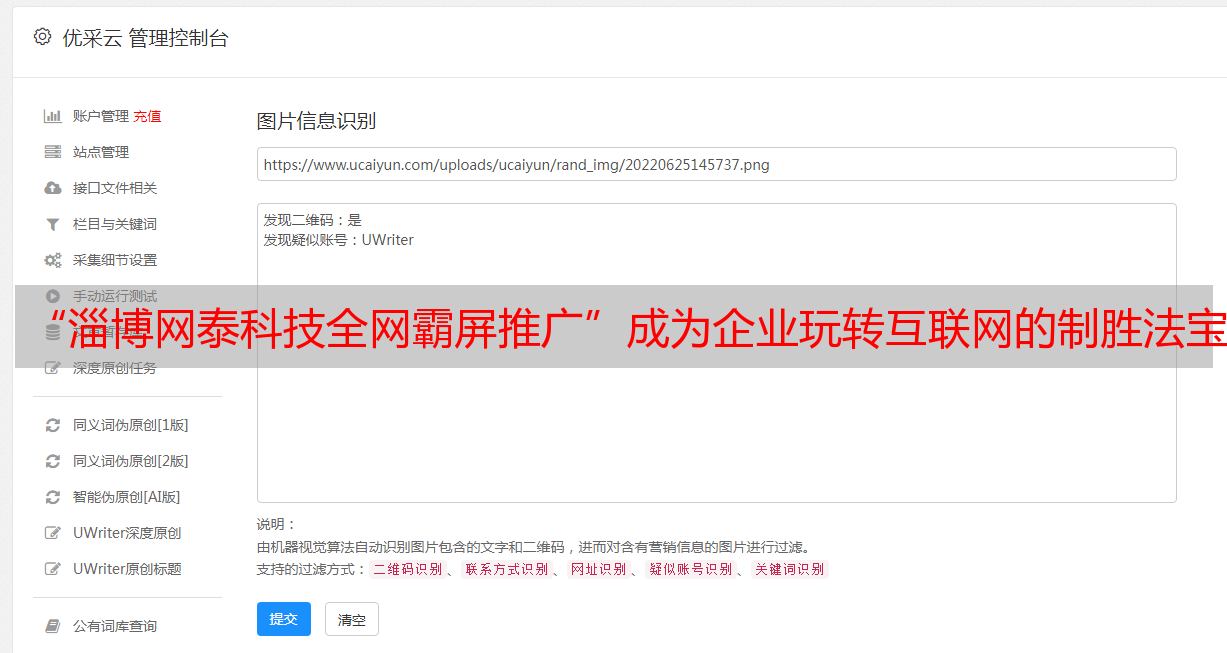Viewport: 1227px width, 653px height.
Task: Click the play circle icon beside 手动运行测试
Action: click(x=53, y=296)
